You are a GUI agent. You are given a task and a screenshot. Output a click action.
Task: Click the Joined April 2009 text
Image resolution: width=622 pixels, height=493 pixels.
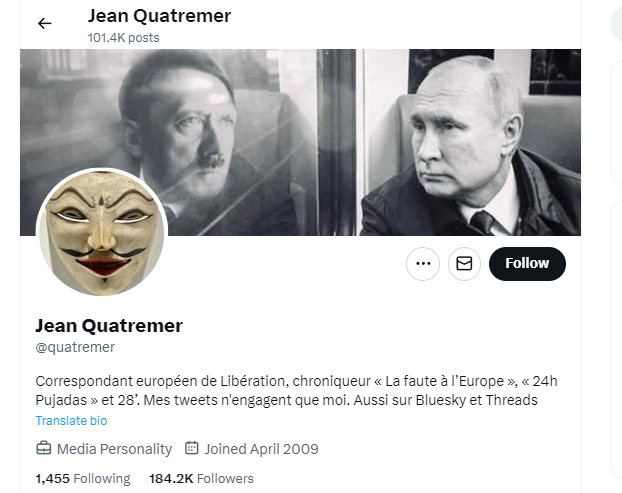[x=261, y=449]
